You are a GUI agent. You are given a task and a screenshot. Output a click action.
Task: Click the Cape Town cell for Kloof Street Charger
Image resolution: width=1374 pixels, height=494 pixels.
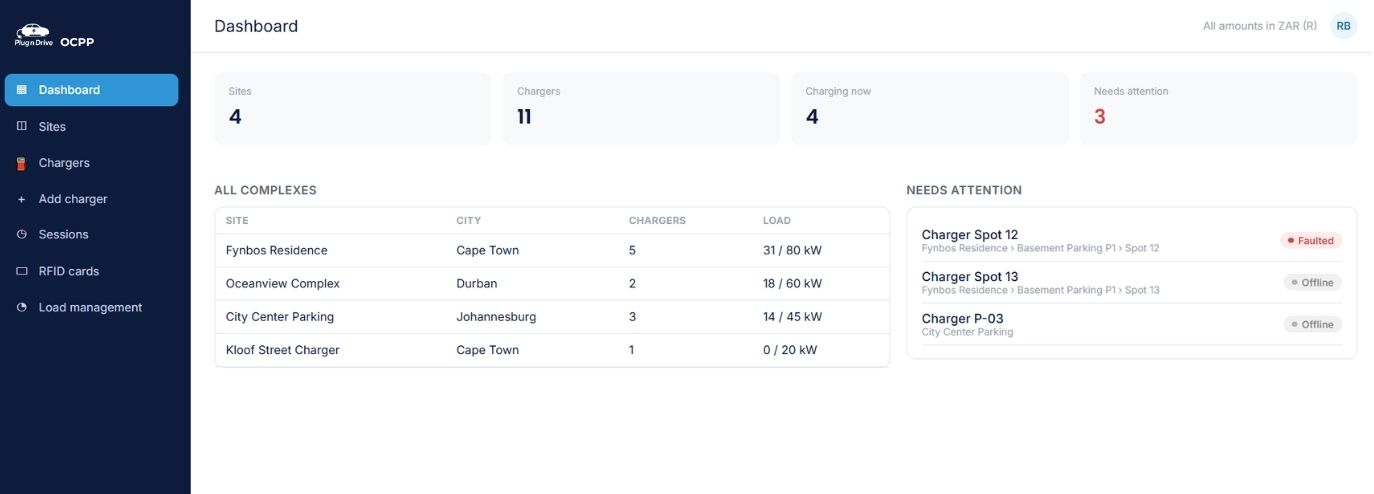pos(488,350)
